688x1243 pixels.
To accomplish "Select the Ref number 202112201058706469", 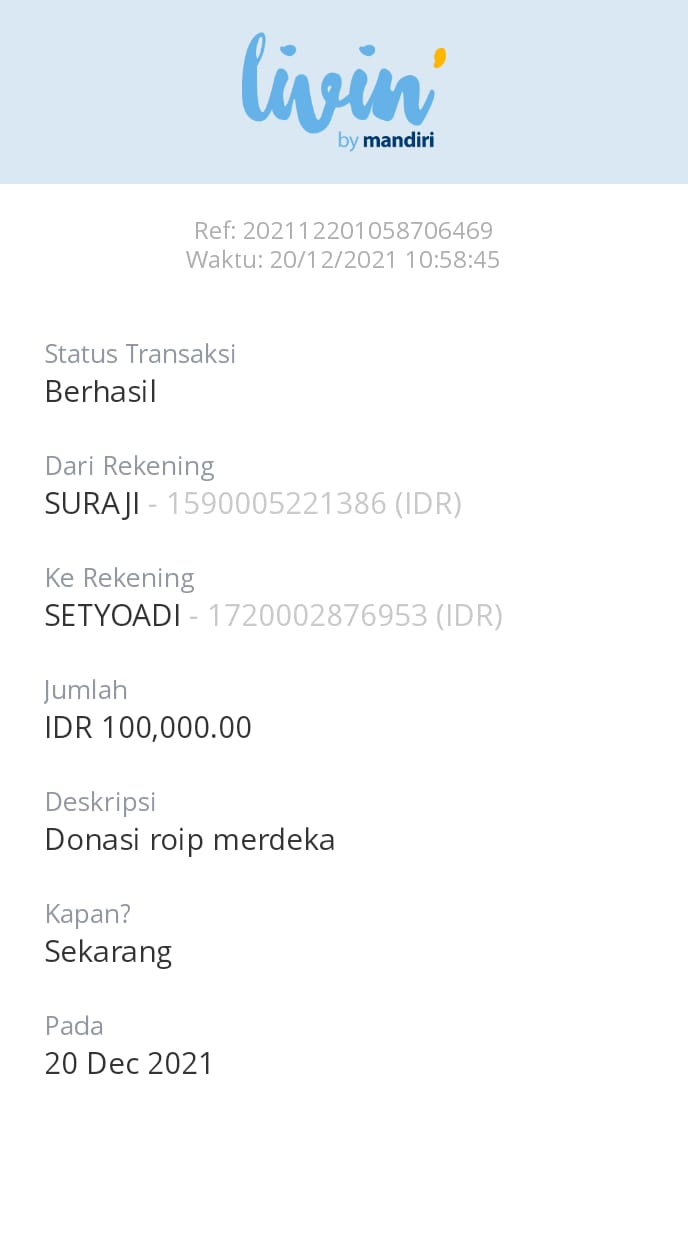I will point(367,231).
